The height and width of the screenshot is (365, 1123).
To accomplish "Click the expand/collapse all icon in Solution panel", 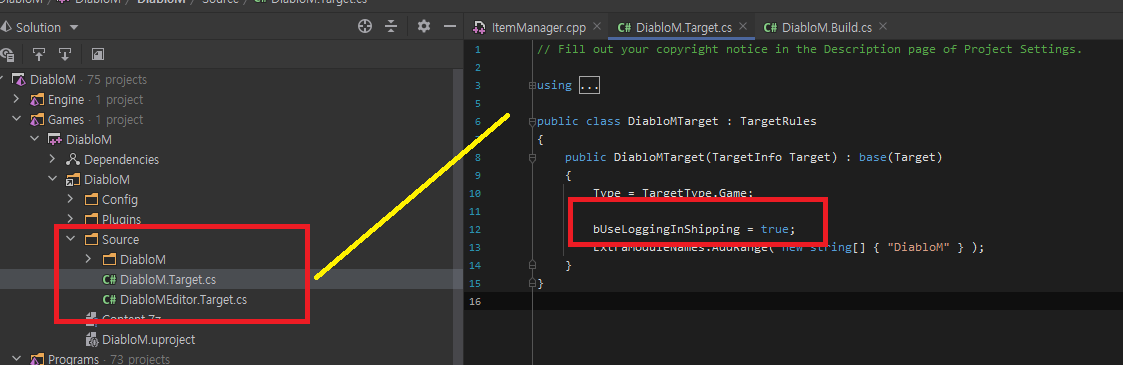I will coord(391,26).
